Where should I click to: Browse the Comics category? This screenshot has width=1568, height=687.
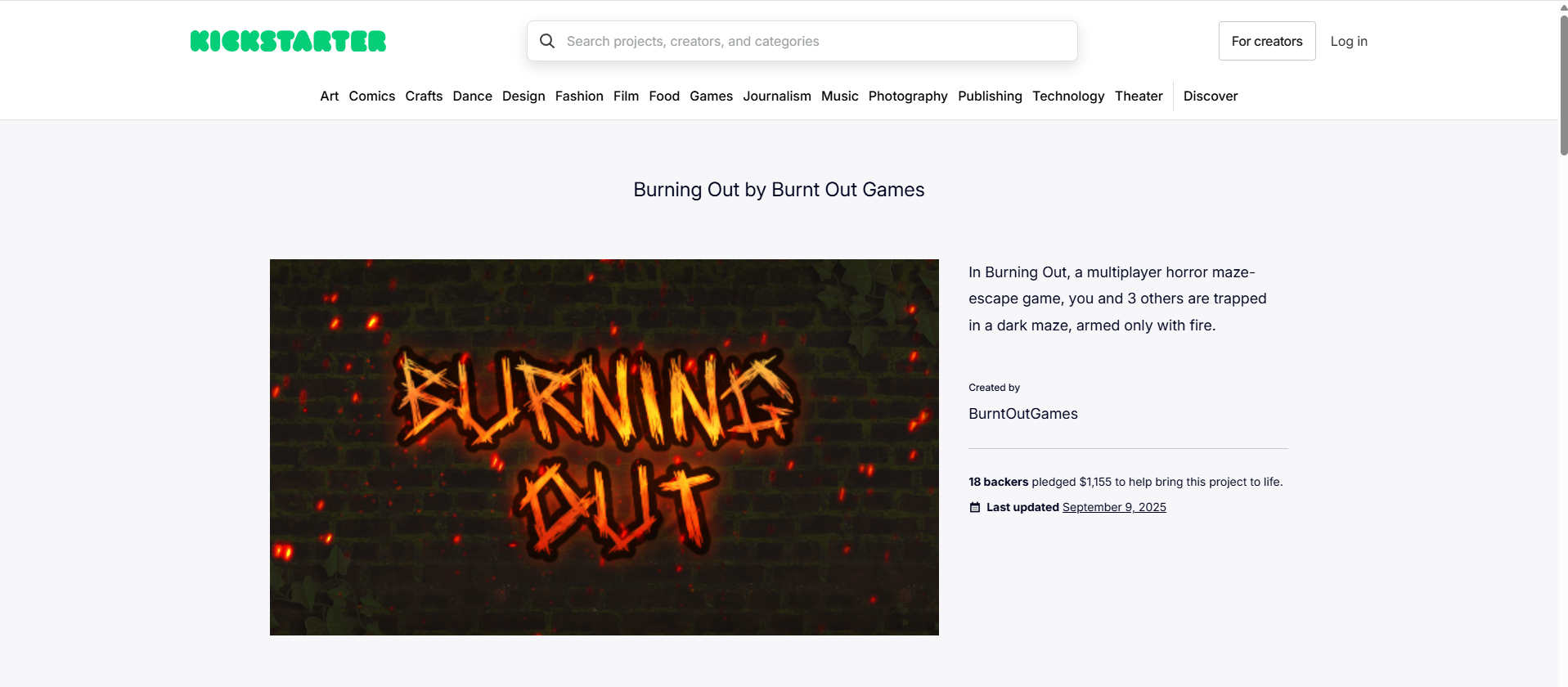[372, 96]
